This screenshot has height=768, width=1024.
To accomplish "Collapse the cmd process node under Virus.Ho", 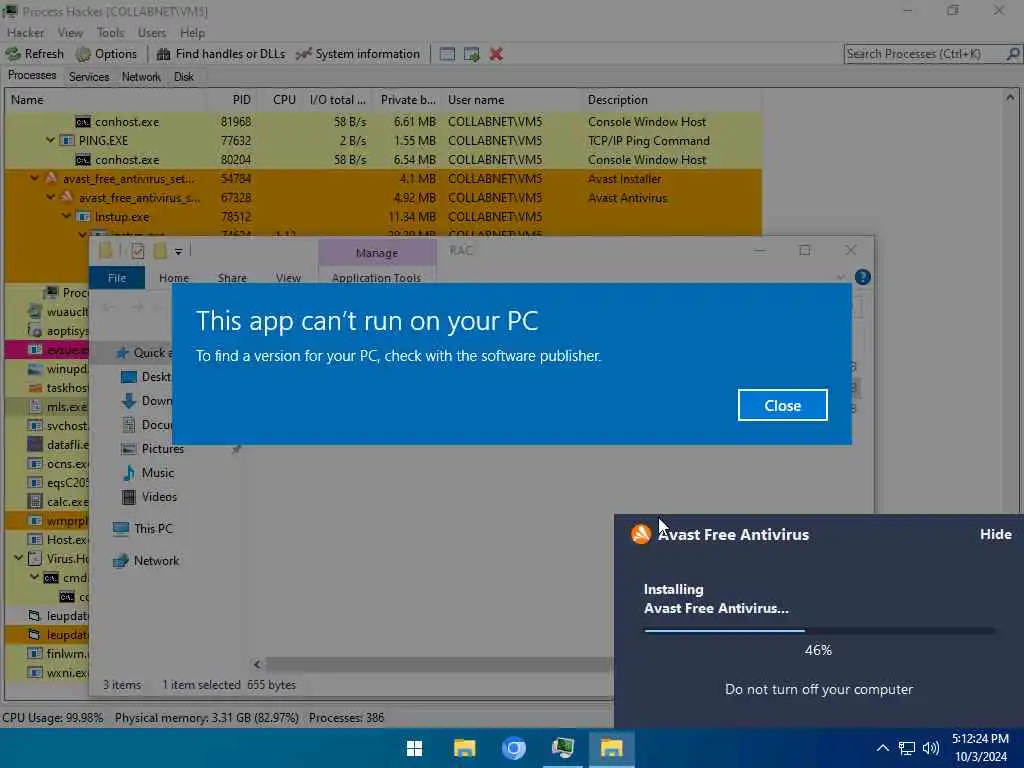I will tap(34, 577).
